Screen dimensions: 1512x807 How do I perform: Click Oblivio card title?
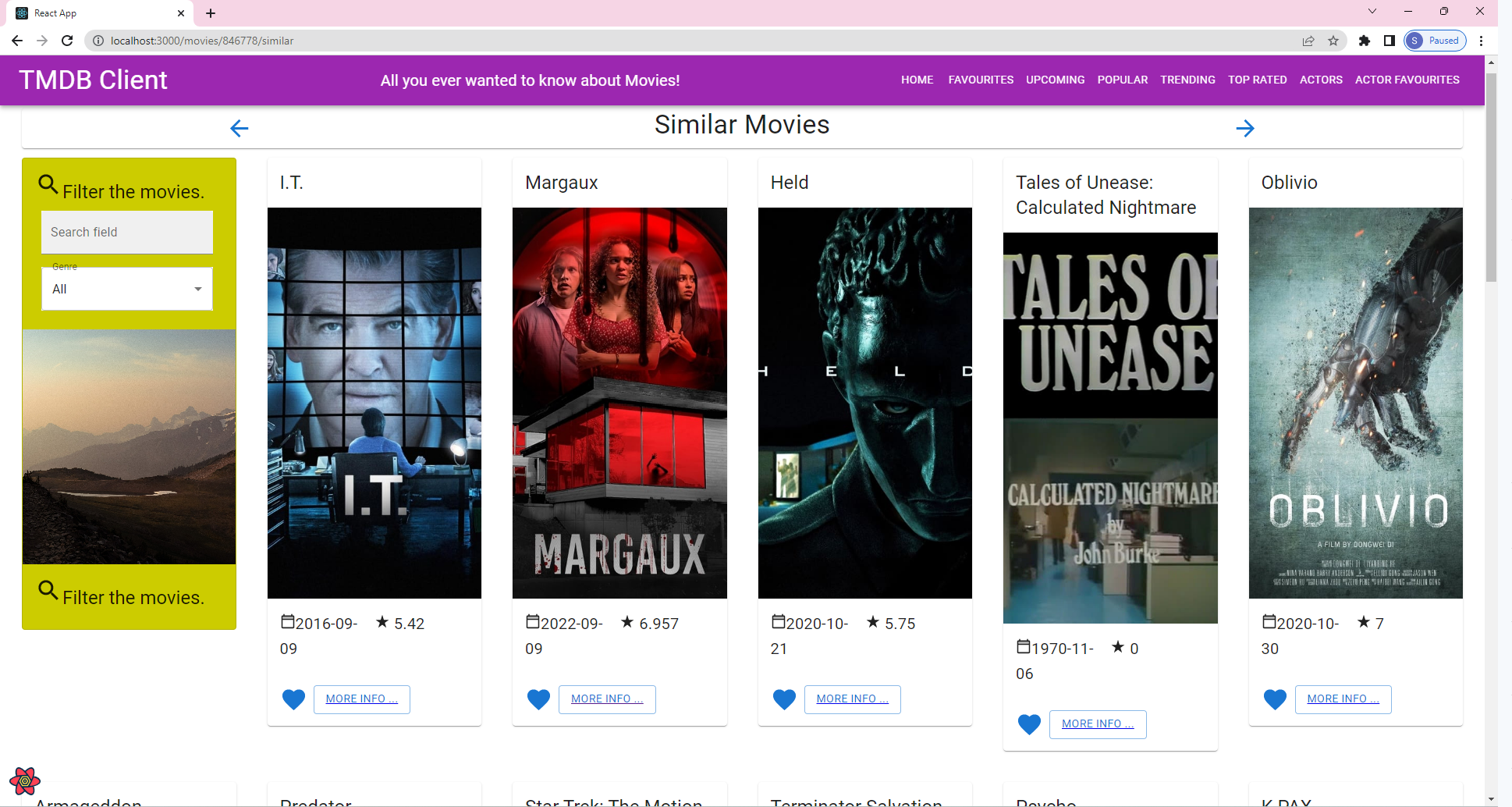(x=1290, y=183)
